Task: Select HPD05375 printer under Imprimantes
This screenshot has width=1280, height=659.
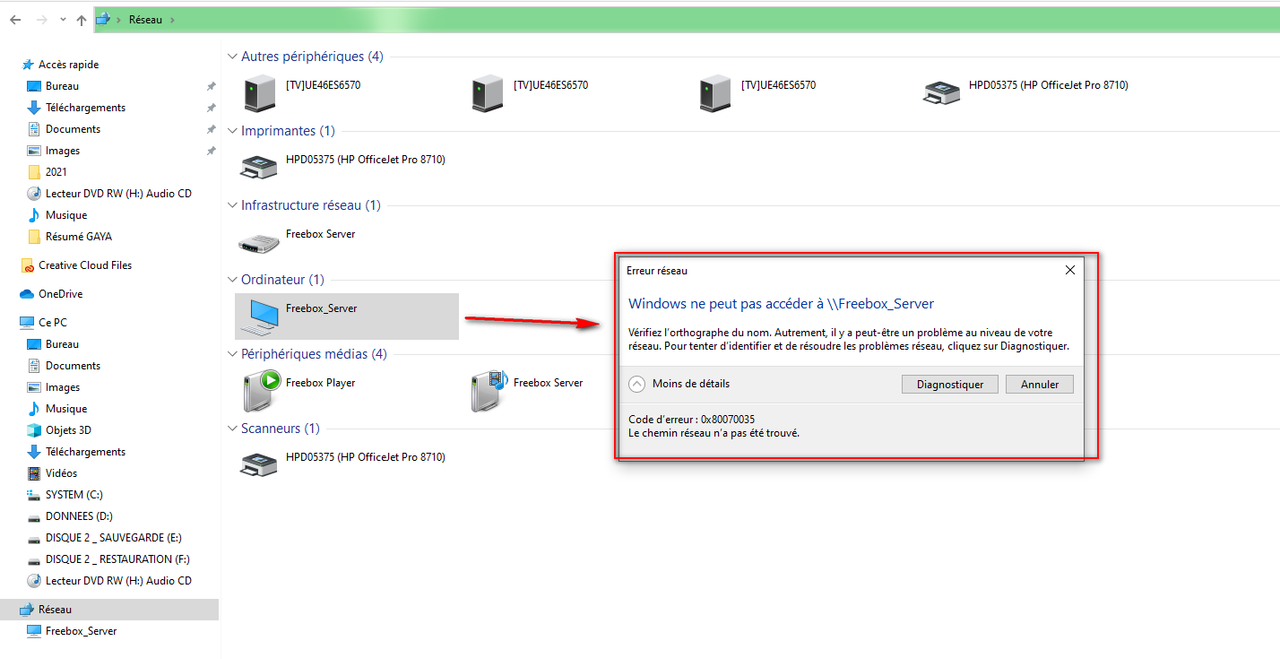Action: click(344, 167)
